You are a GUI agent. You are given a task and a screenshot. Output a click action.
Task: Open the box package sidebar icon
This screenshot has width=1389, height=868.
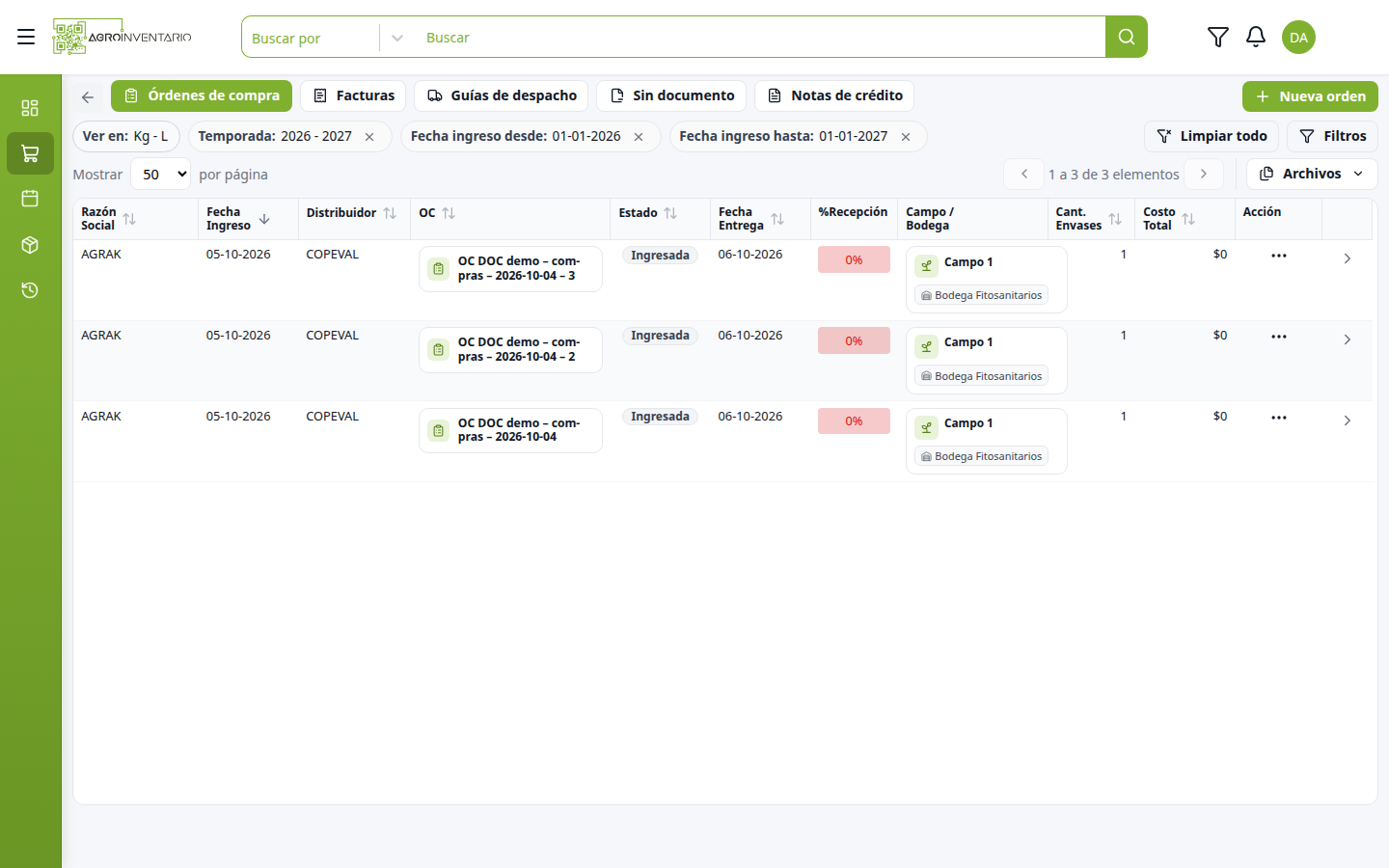point(30,245)
